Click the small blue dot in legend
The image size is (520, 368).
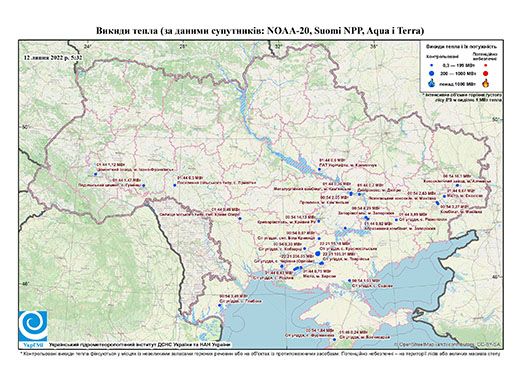coord(432,66)
